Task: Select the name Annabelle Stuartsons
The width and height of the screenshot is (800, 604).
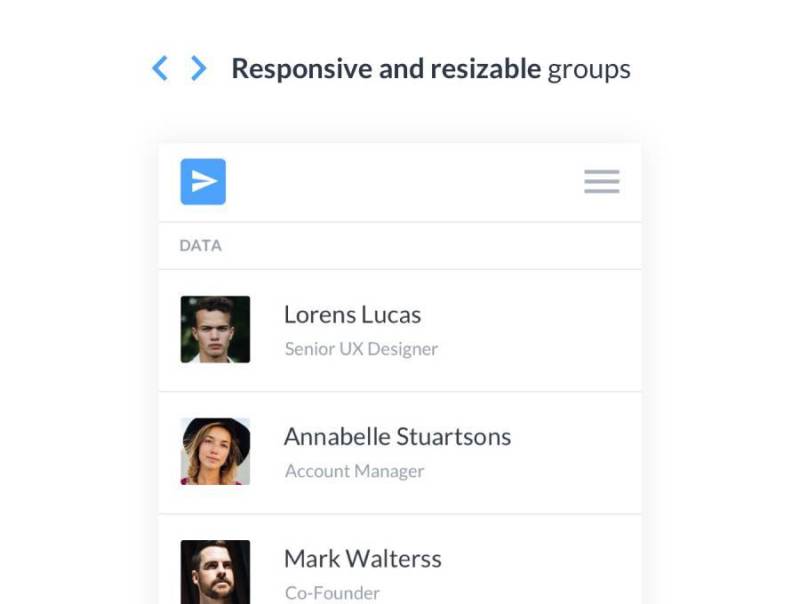Action: (x=397, y=437)
